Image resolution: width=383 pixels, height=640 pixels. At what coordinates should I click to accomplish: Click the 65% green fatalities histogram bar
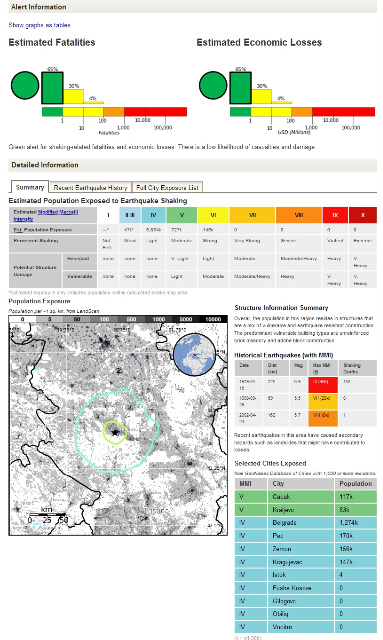tap(52, 88)
